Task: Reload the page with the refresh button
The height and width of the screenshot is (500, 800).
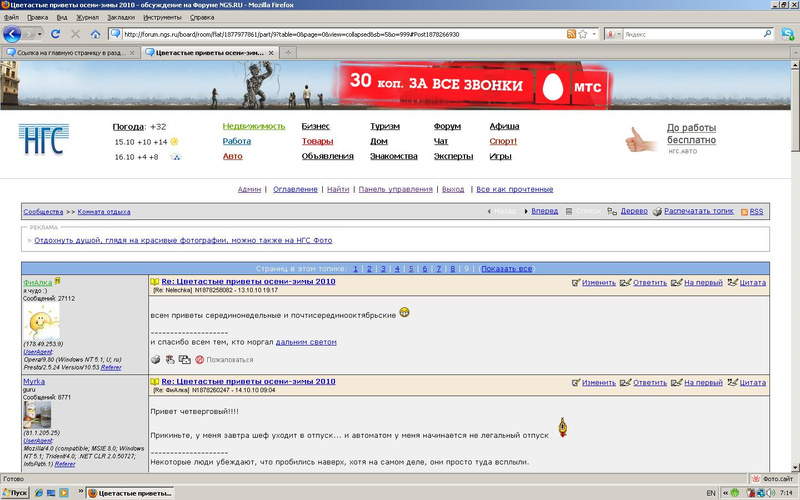Action: click(56, 34)
